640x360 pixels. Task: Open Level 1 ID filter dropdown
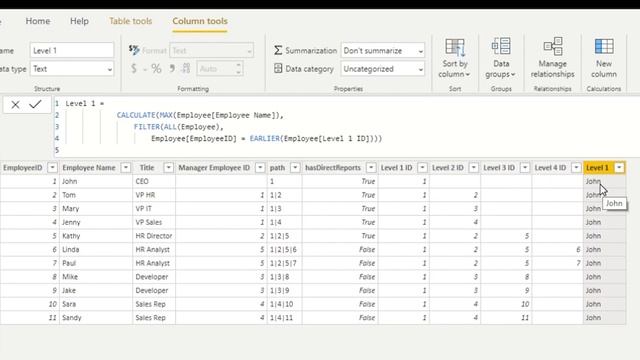(422, 168)
